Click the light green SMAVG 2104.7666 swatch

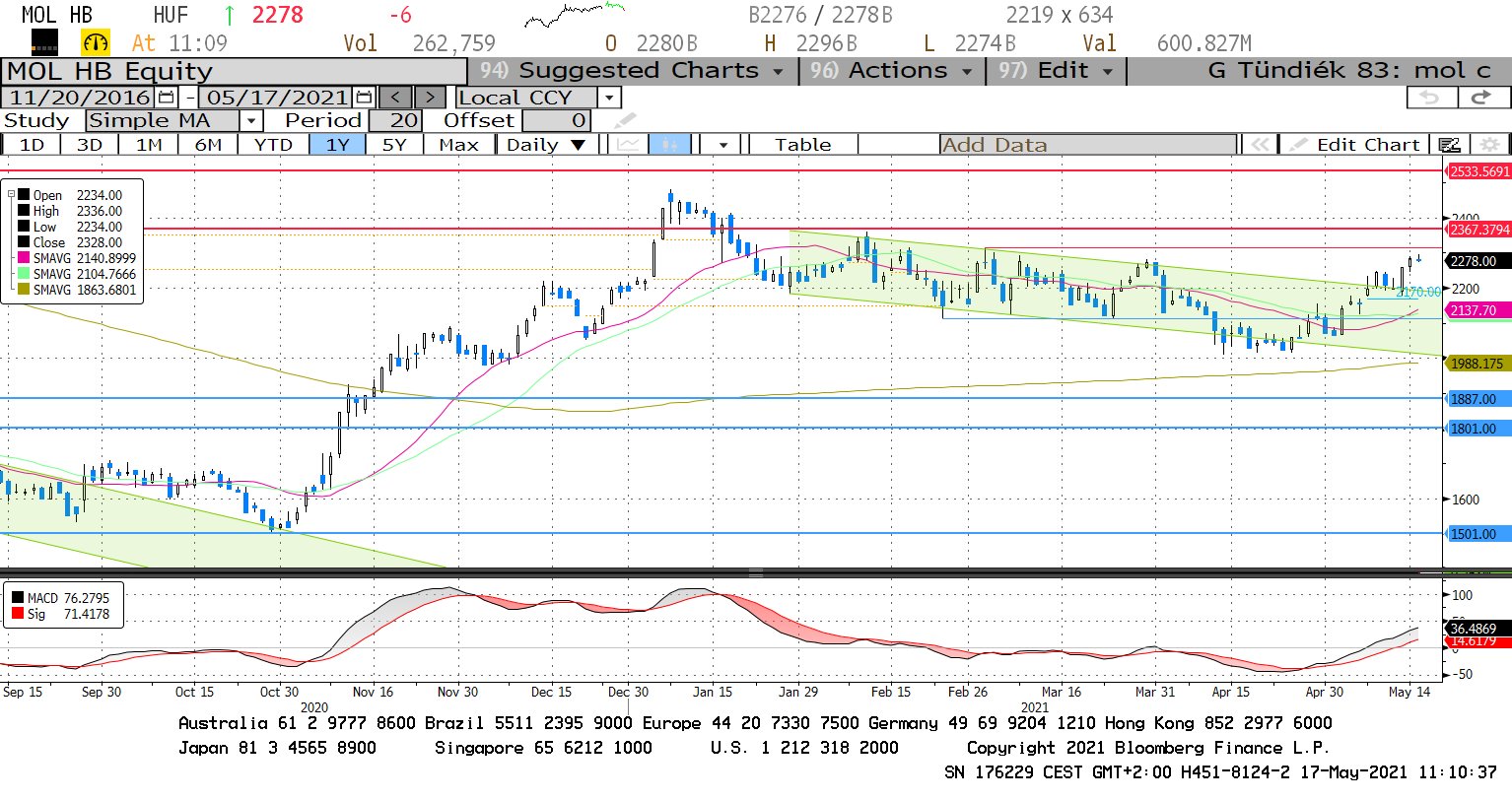(24, 274)
